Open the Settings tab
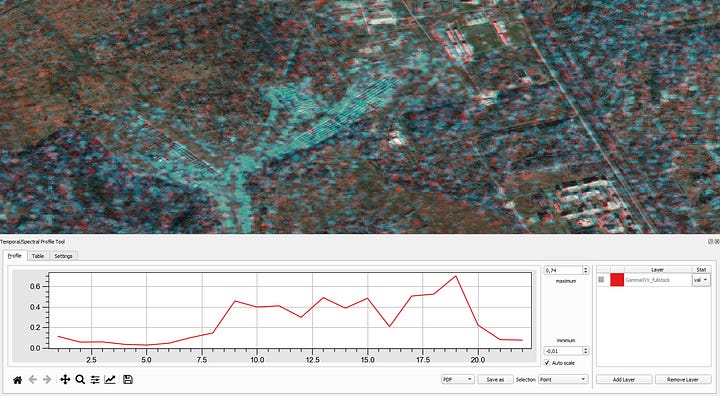 pyautogui.click(x=63, y=256)
